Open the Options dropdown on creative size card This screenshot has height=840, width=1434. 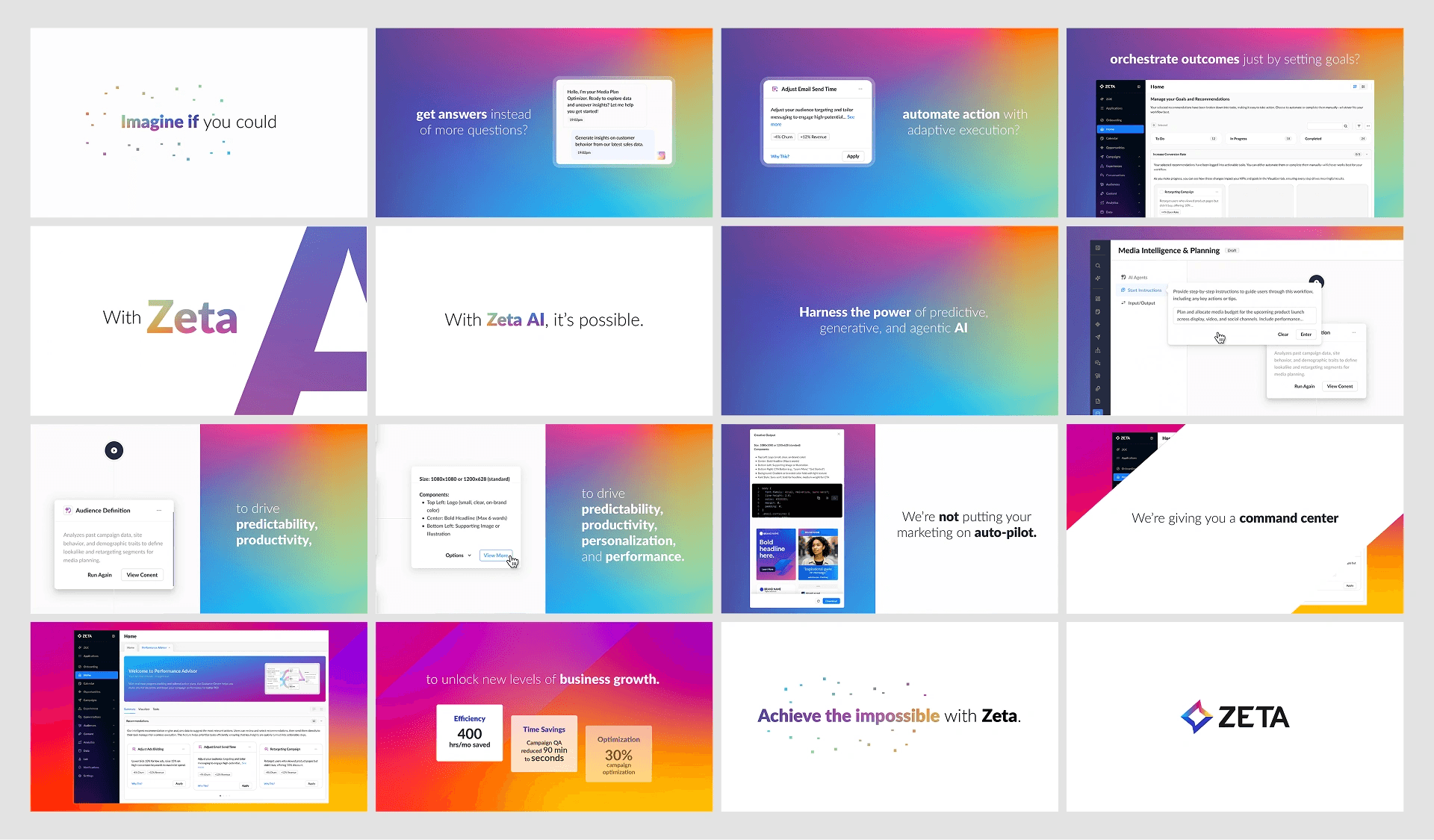[x=458, y=556]
